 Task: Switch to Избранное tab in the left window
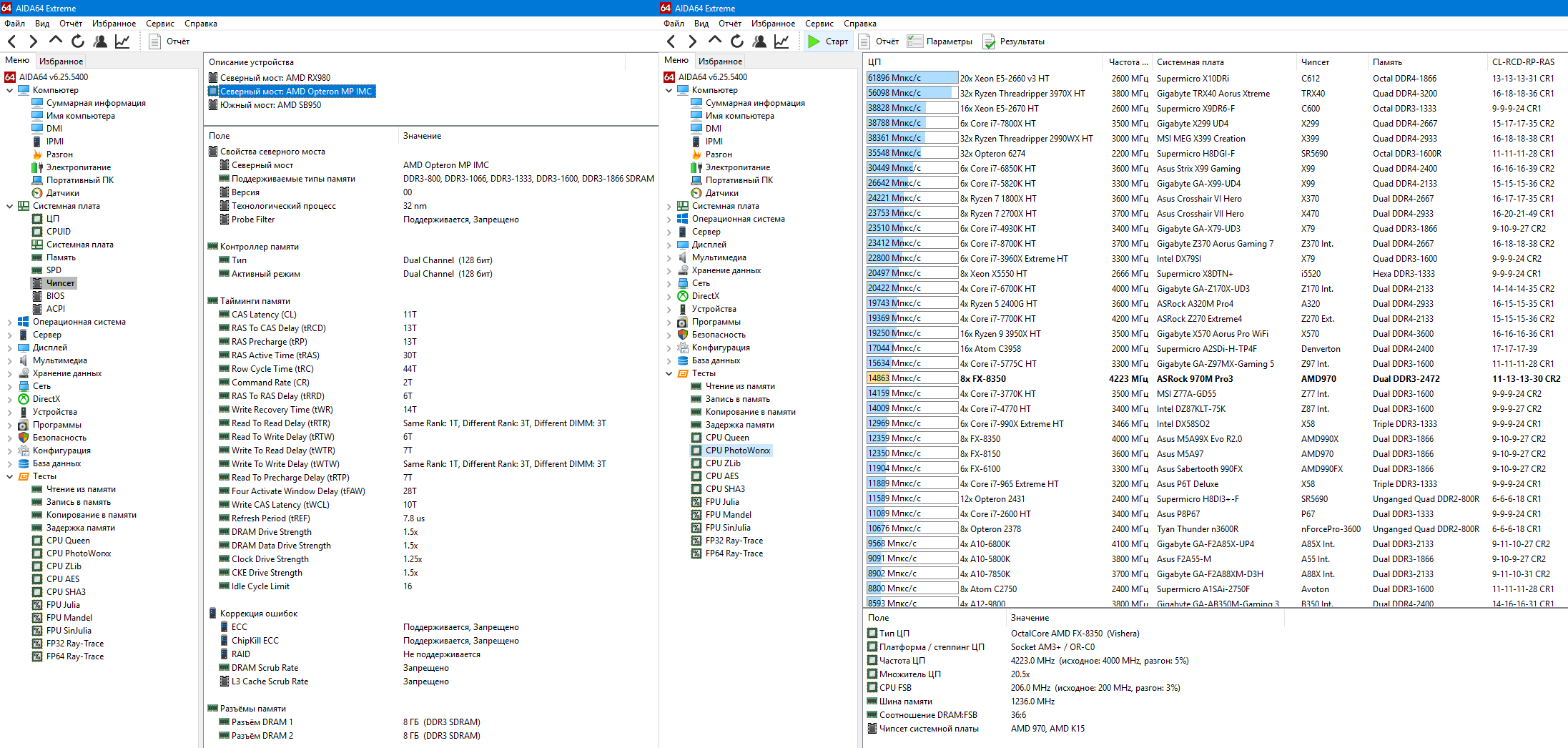(61, 61)
